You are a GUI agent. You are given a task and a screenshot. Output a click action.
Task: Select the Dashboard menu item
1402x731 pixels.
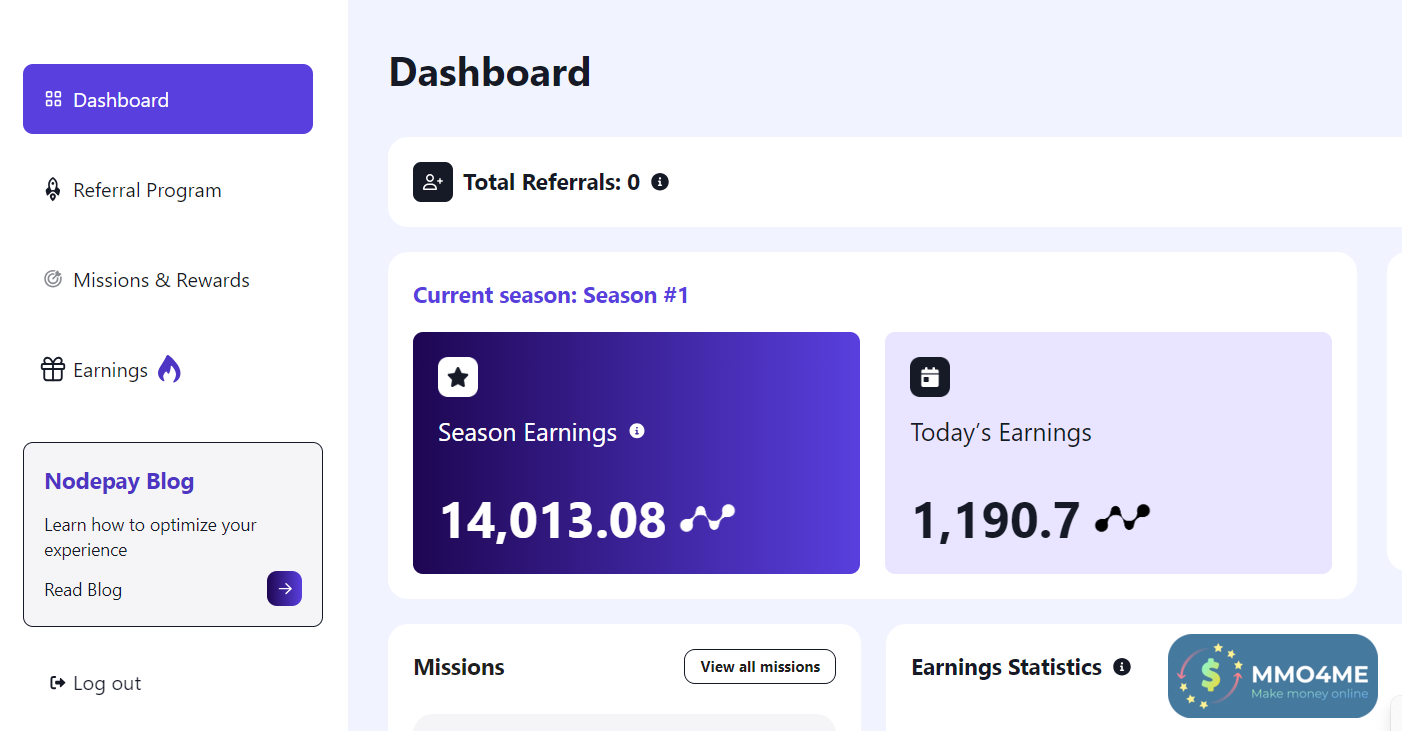[x=168, y=99]
